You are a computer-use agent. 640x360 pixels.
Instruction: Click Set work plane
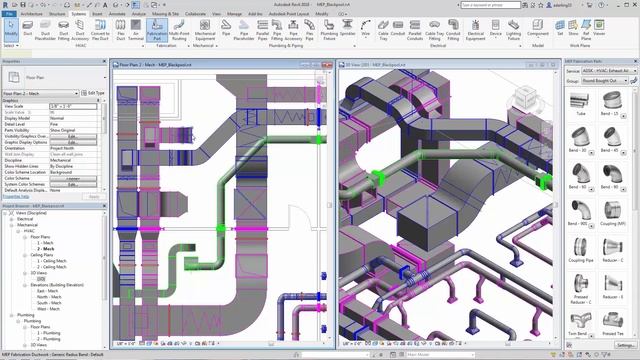click(560, 28)
